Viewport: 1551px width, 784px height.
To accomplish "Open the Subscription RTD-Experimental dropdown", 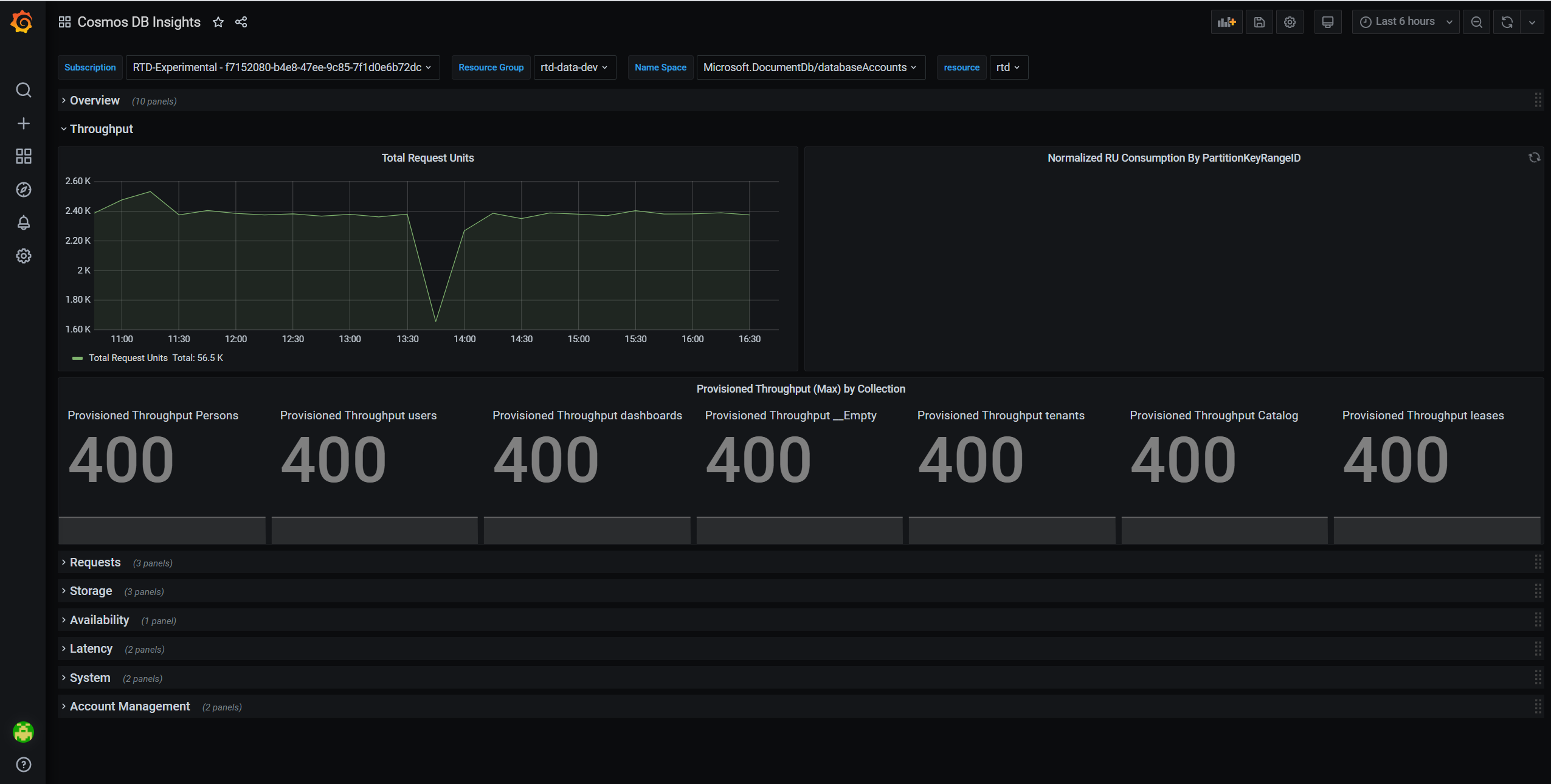I will coord(282,67).
